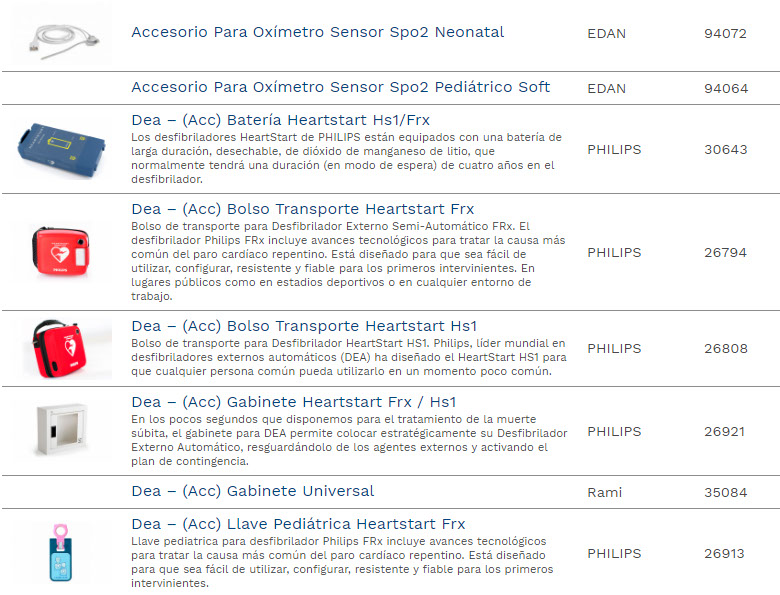The image size is (780, 595).
Task: Click PHILIPS brand in the battery row
Action: [x=614, y=150]
